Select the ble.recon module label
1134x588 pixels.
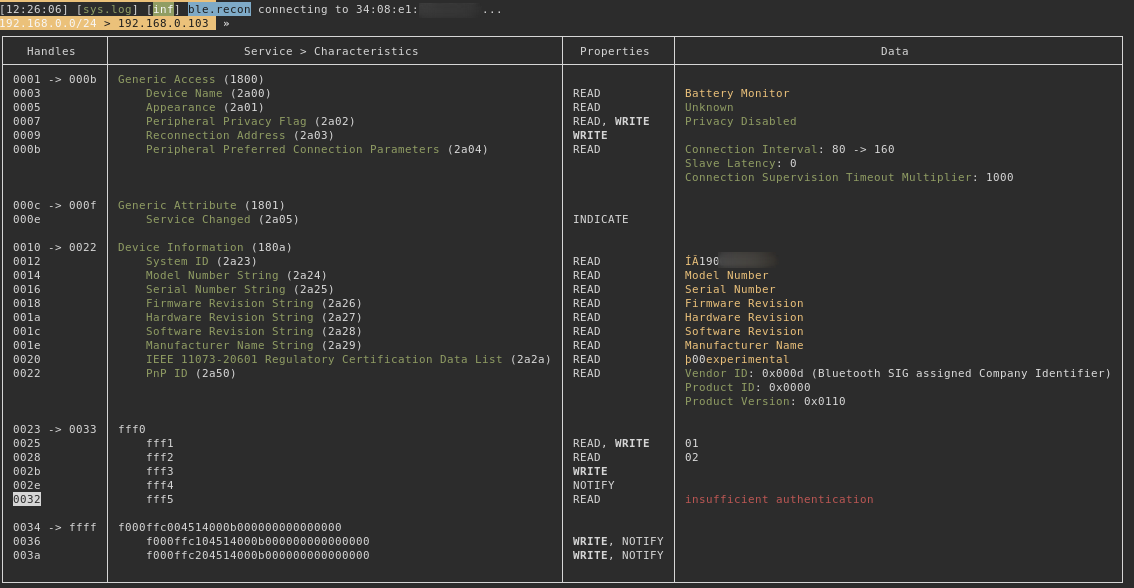click(x=219, y=9)
